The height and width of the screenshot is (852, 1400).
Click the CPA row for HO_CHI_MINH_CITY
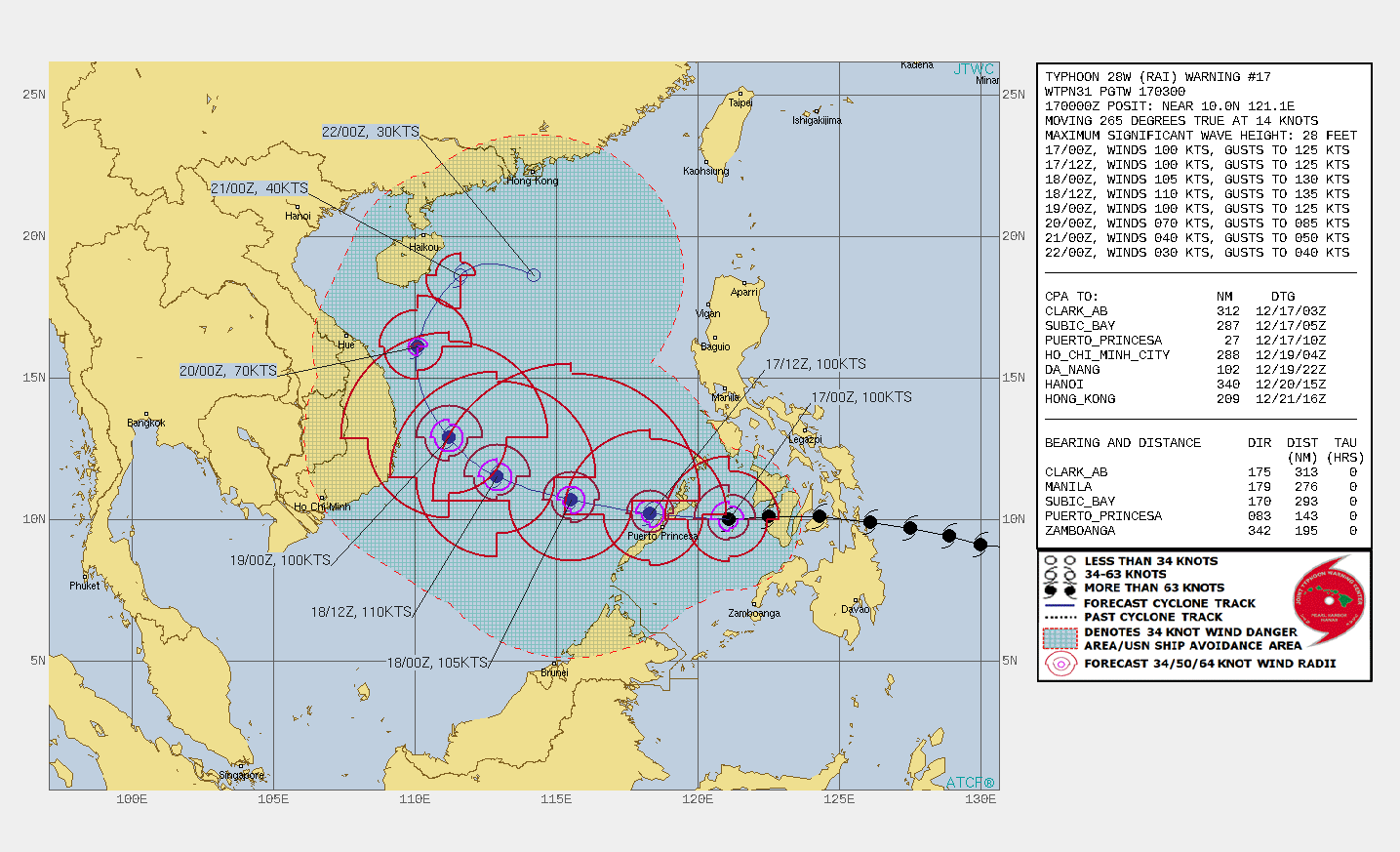point(1185,355)
